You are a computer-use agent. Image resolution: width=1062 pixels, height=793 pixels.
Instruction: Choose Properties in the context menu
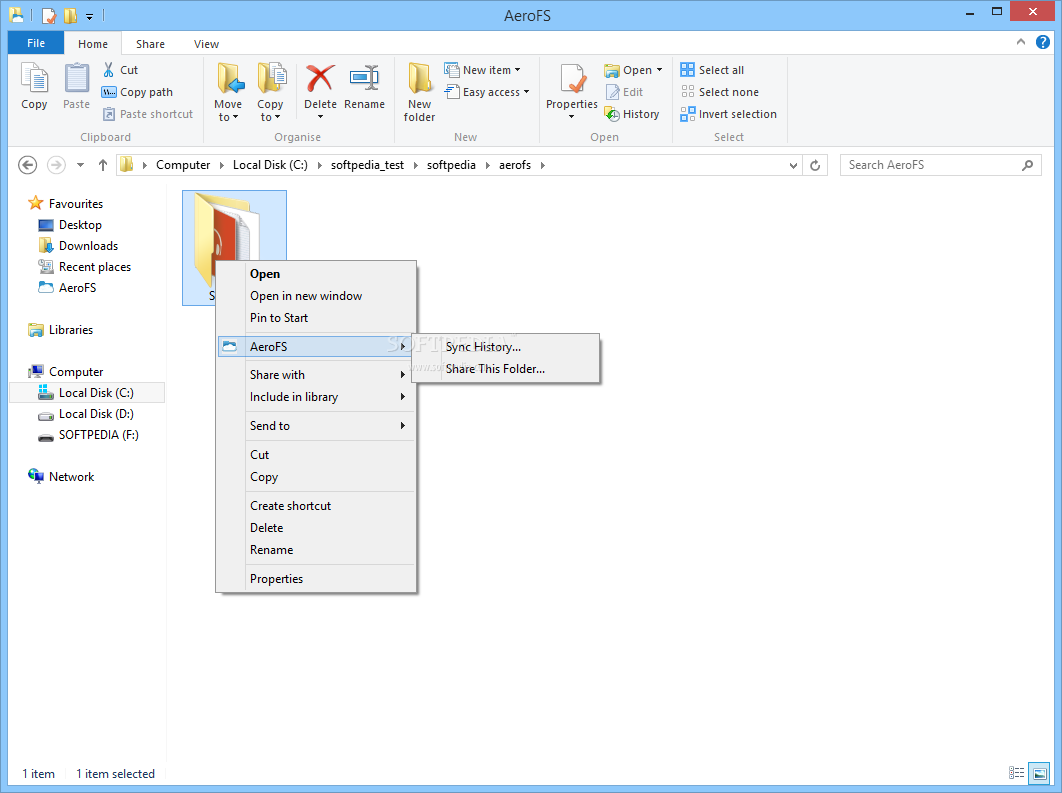(316, 579)
